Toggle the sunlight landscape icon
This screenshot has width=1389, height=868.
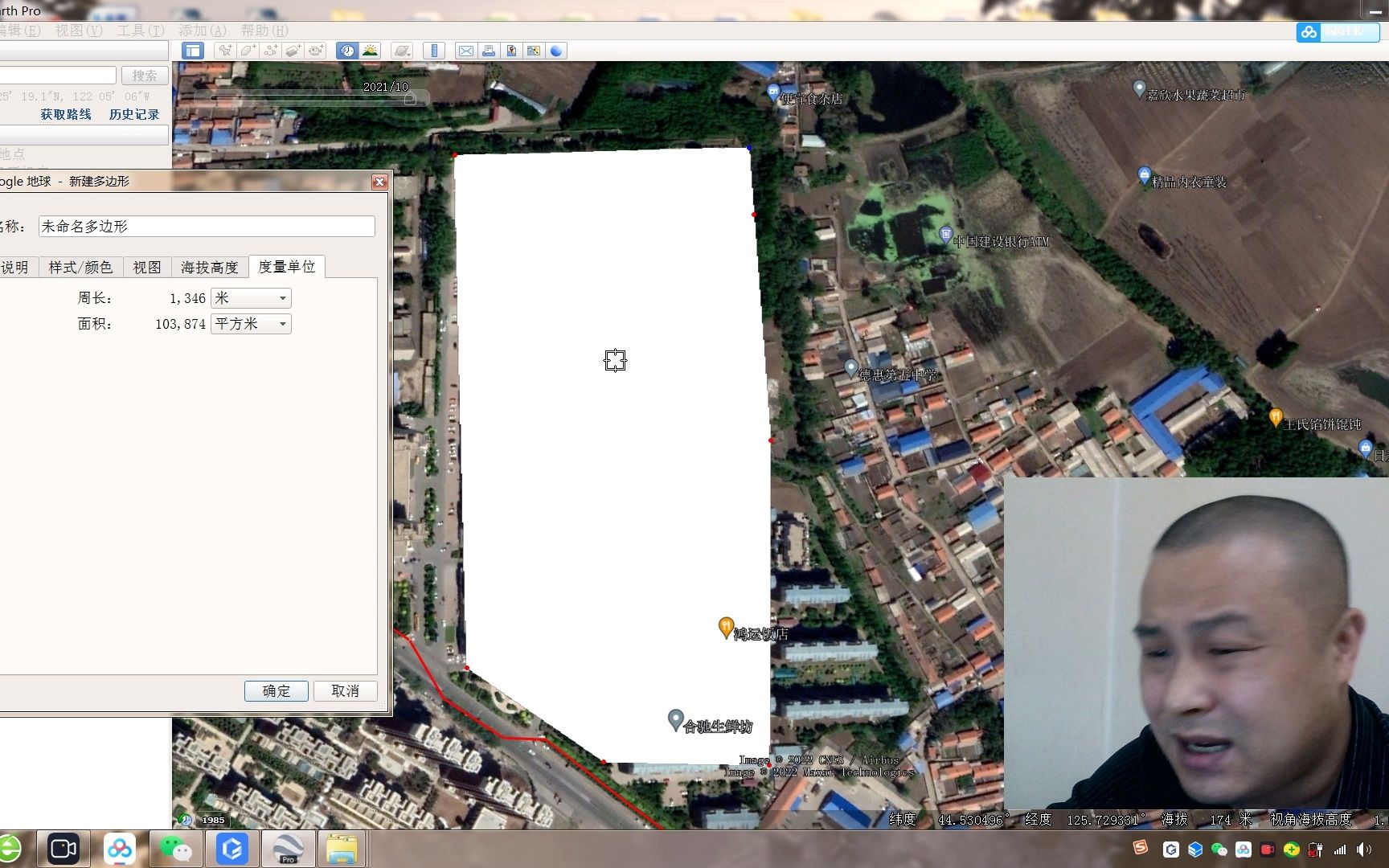(371, 51)
